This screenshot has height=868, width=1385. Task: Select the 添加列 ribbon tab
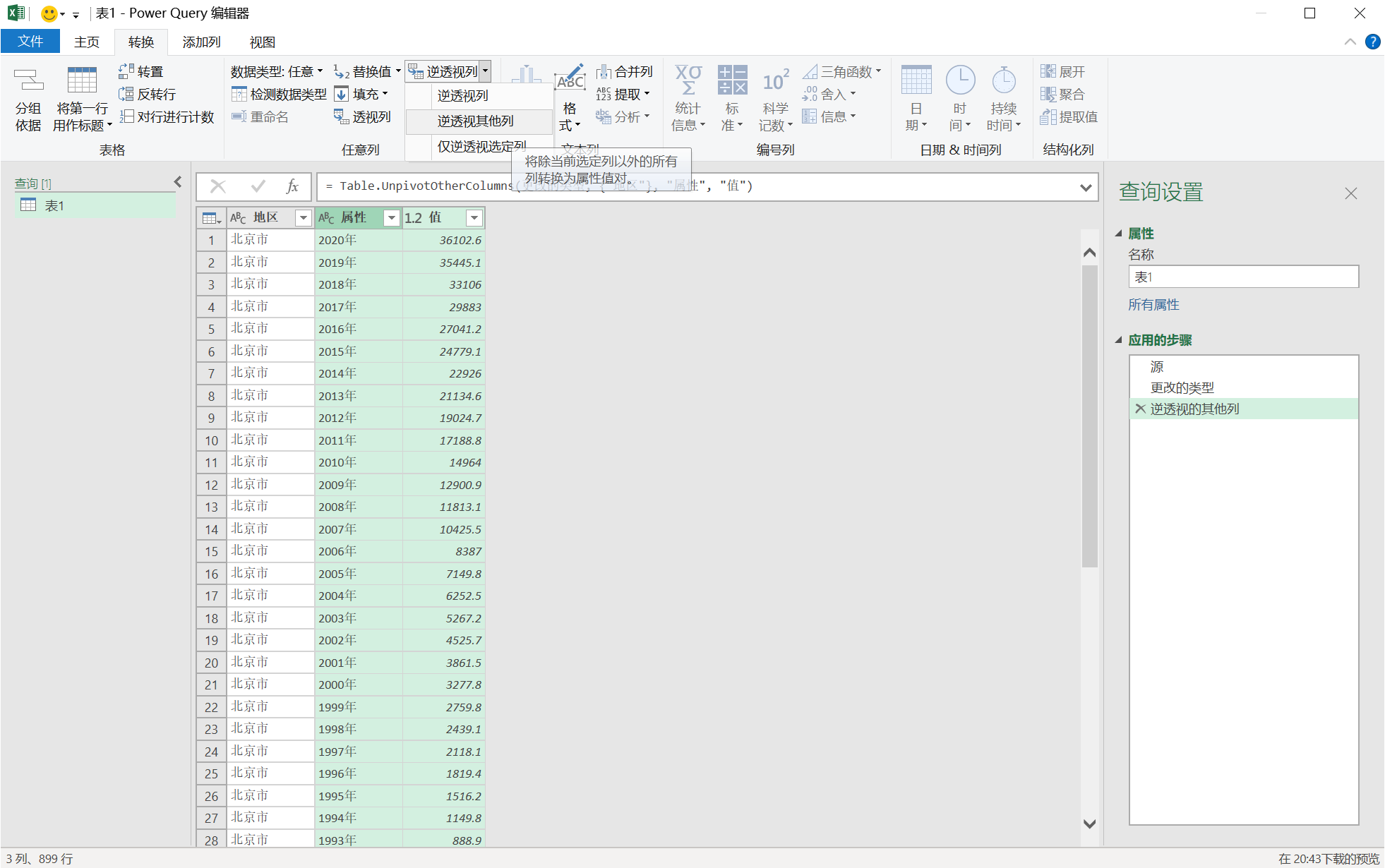coord(200,42)
